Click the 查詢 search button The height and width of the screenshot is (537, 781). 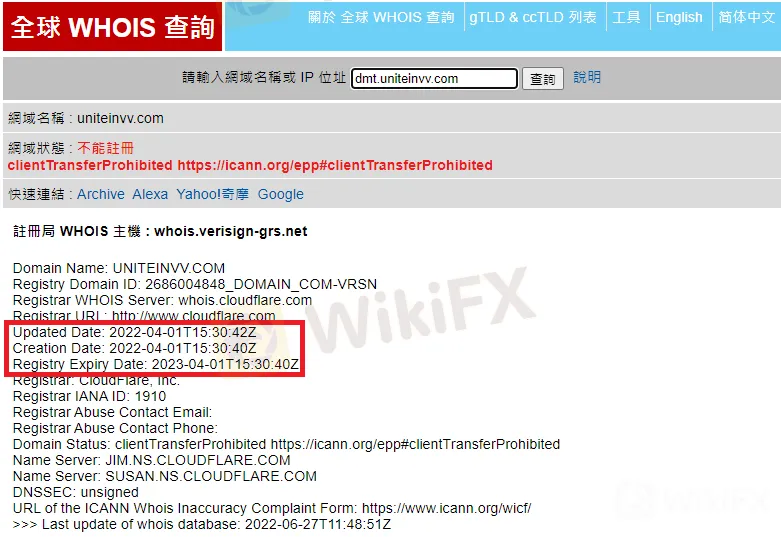pyautogui.click(x=542, y=79)
